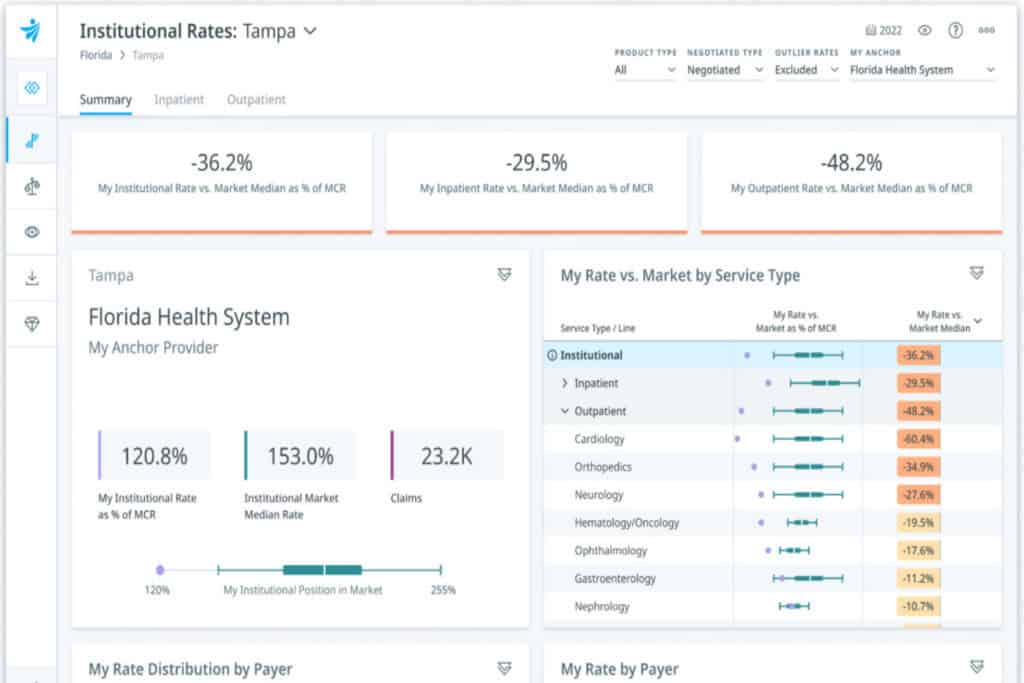Select the balance scale sidebar icon

[31, 186]
